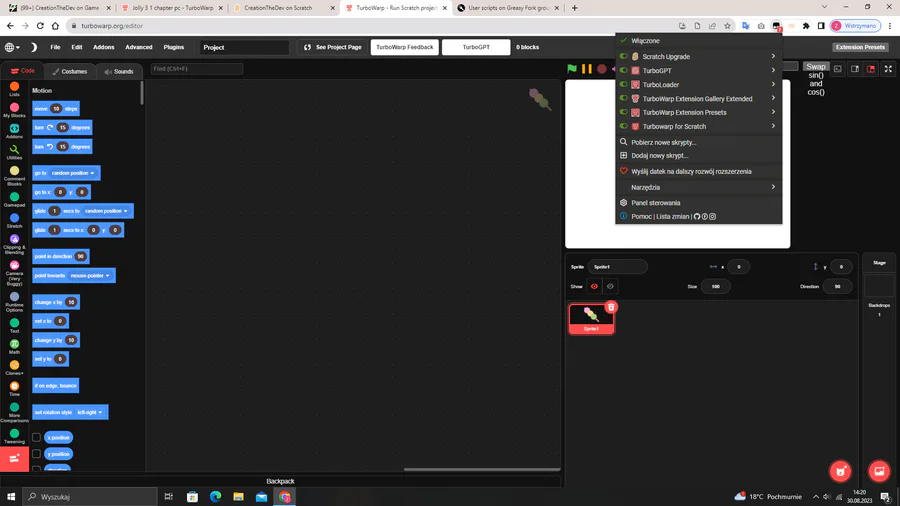Open Panel sterowania dashboard
The width and height of the screenshot is (900, 506).
699,203
